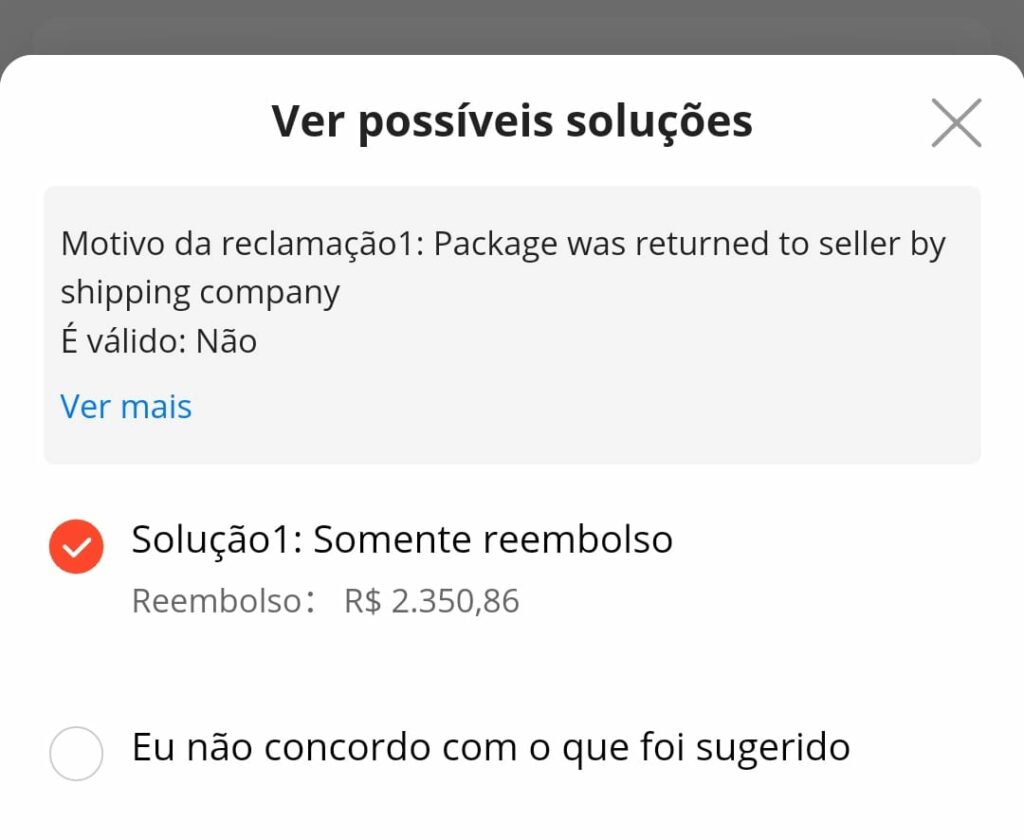Click the 'Solução1: Somente reembolso' label
This screenshot has width=1024, height=840.
click(402, 540)
